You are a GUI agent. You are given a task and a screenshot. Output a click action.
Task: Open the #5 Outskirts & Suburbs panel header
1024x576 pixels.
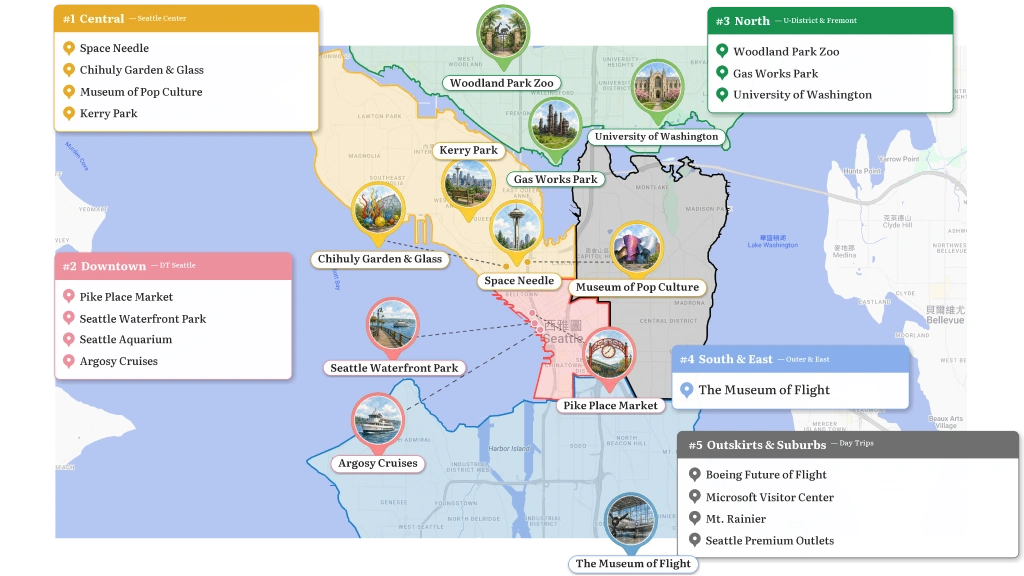click(848, 445)
